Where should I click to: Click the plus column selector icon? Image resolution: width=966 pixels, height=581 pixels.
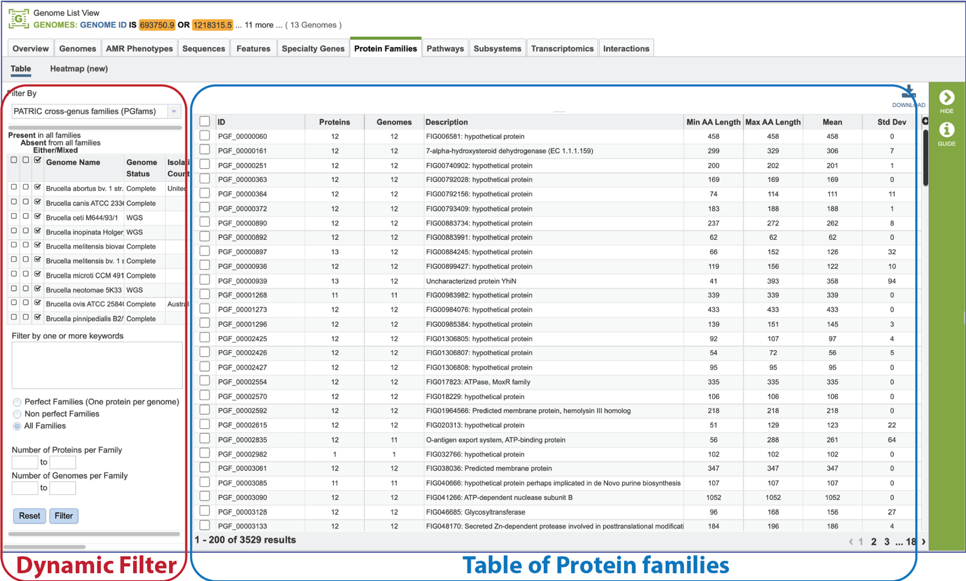924,122
